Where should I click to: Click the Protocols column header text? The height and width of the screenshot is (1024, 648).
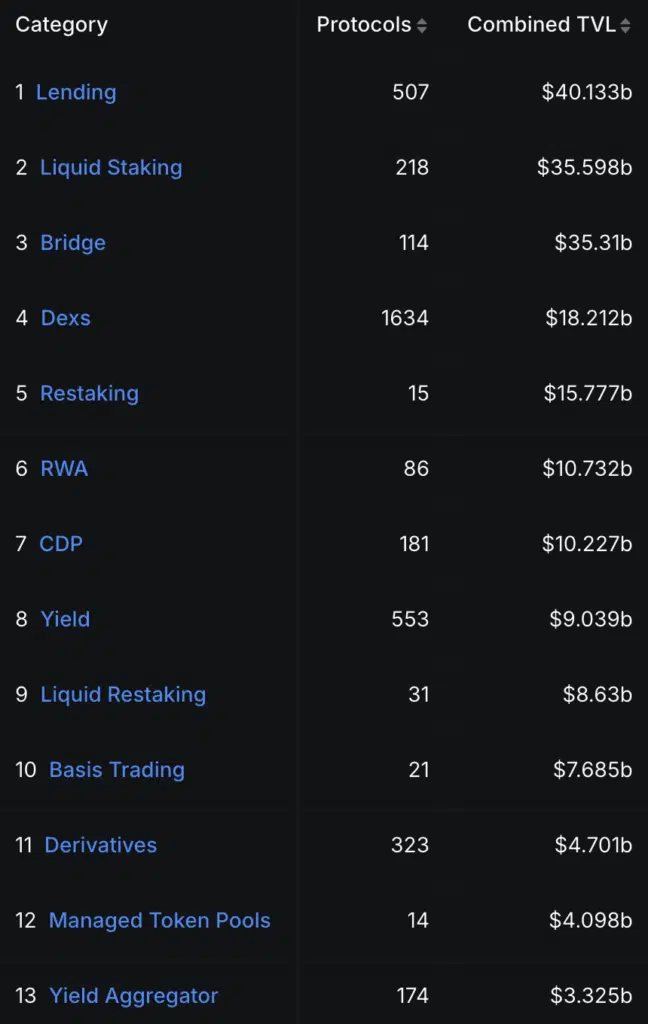(364, 25)
